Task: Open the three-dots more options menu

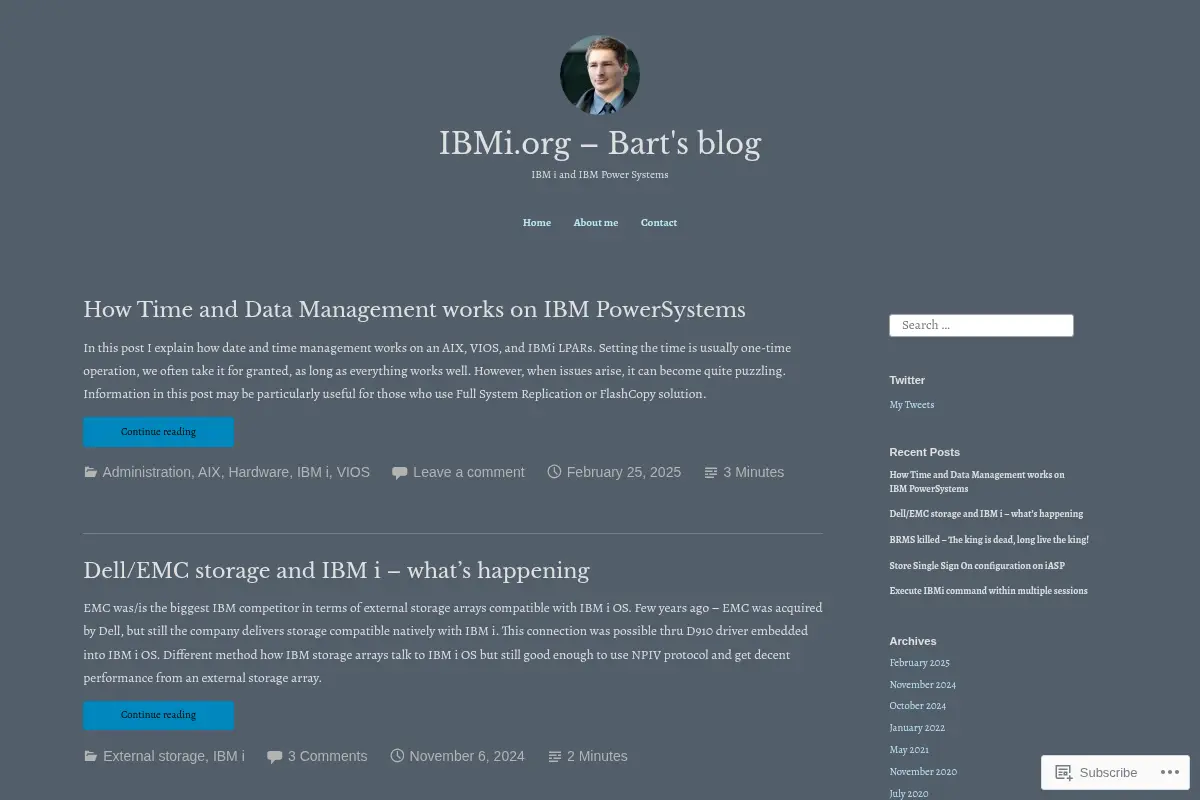Action: (1168, 772)
